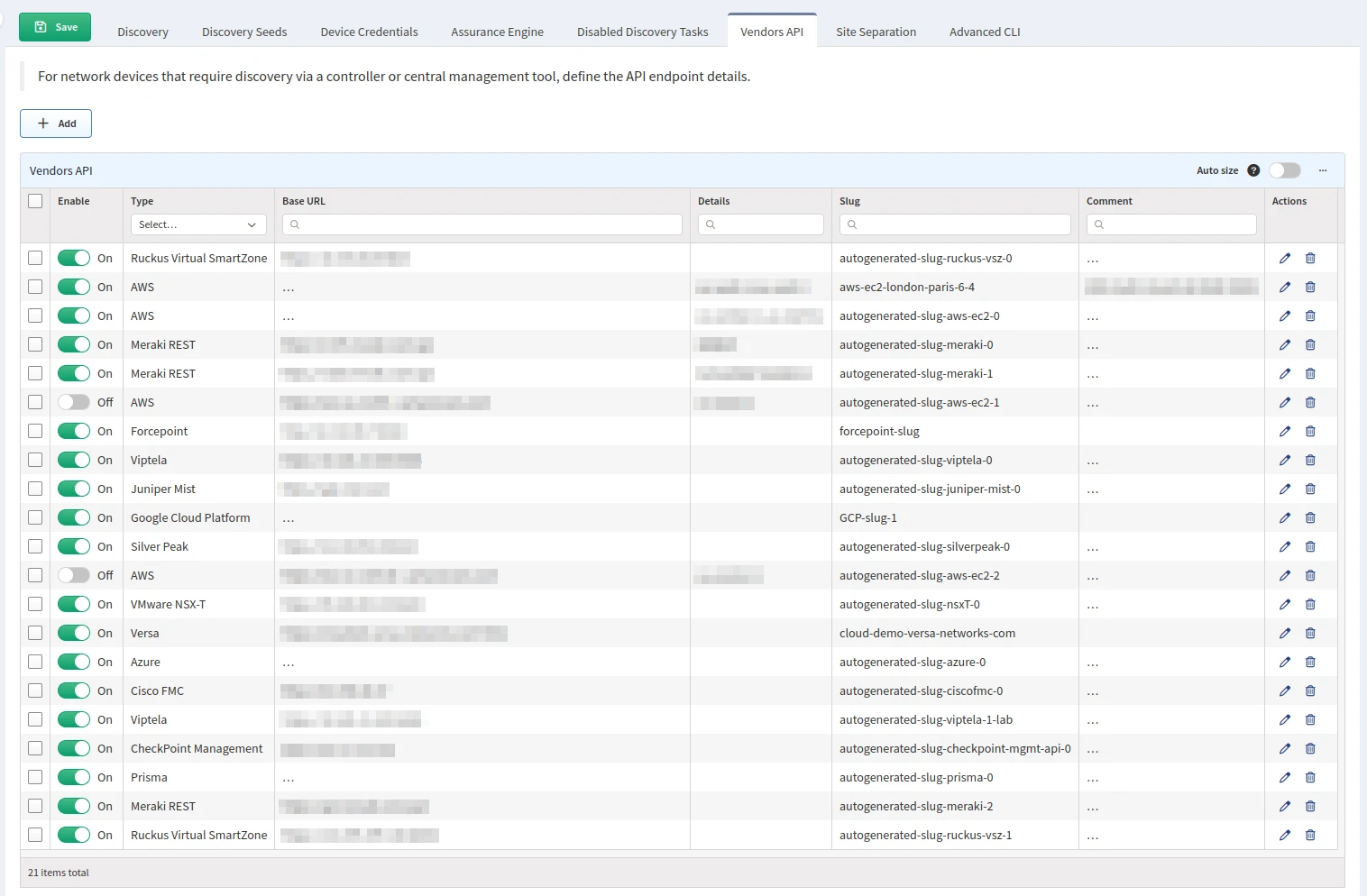
Task: Toggle the Auto size switch
Action: tap(1284, 170)
